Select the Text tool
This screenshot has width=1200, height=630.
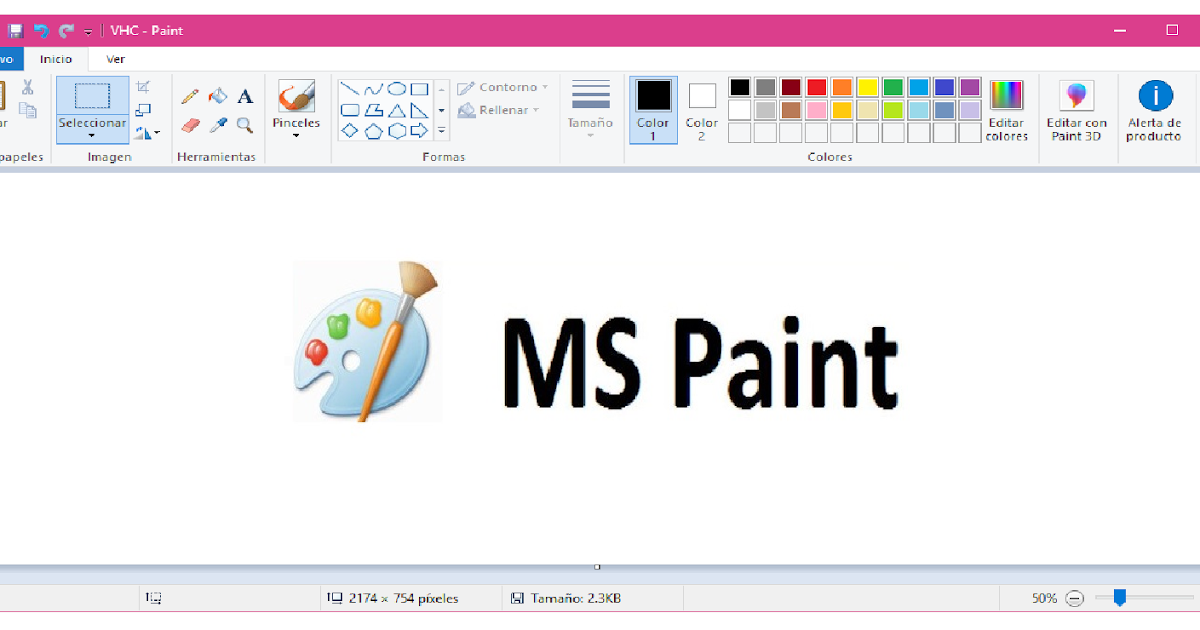(245, 97)
